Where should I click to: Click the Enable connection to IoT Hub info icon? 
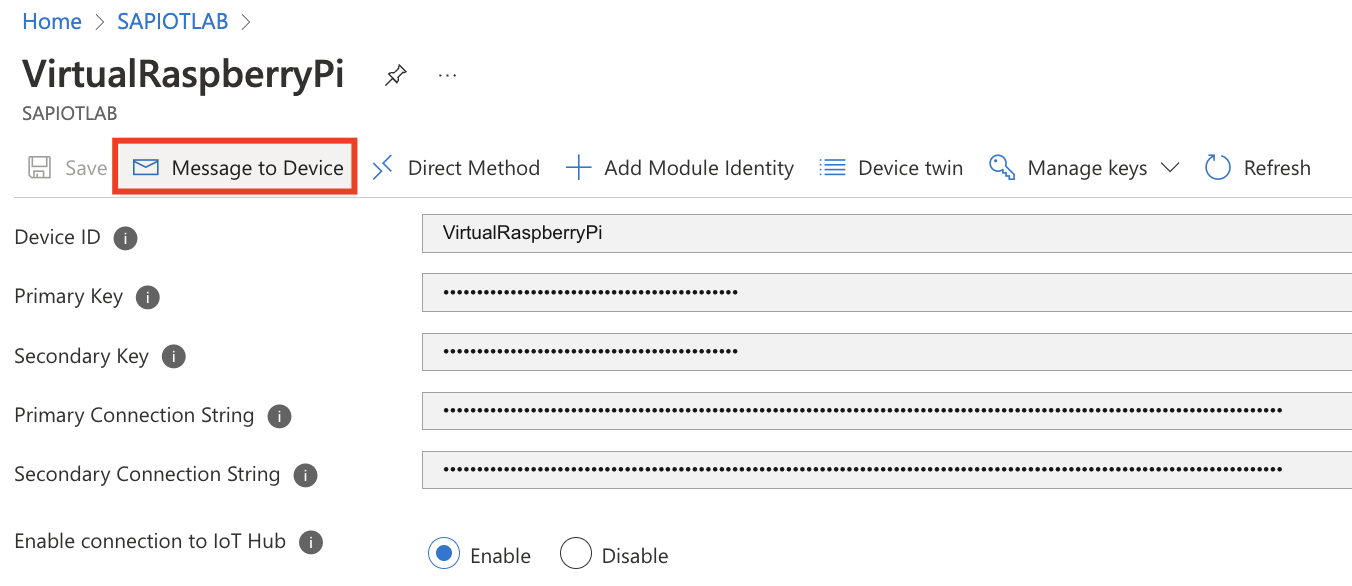(311, 541)
